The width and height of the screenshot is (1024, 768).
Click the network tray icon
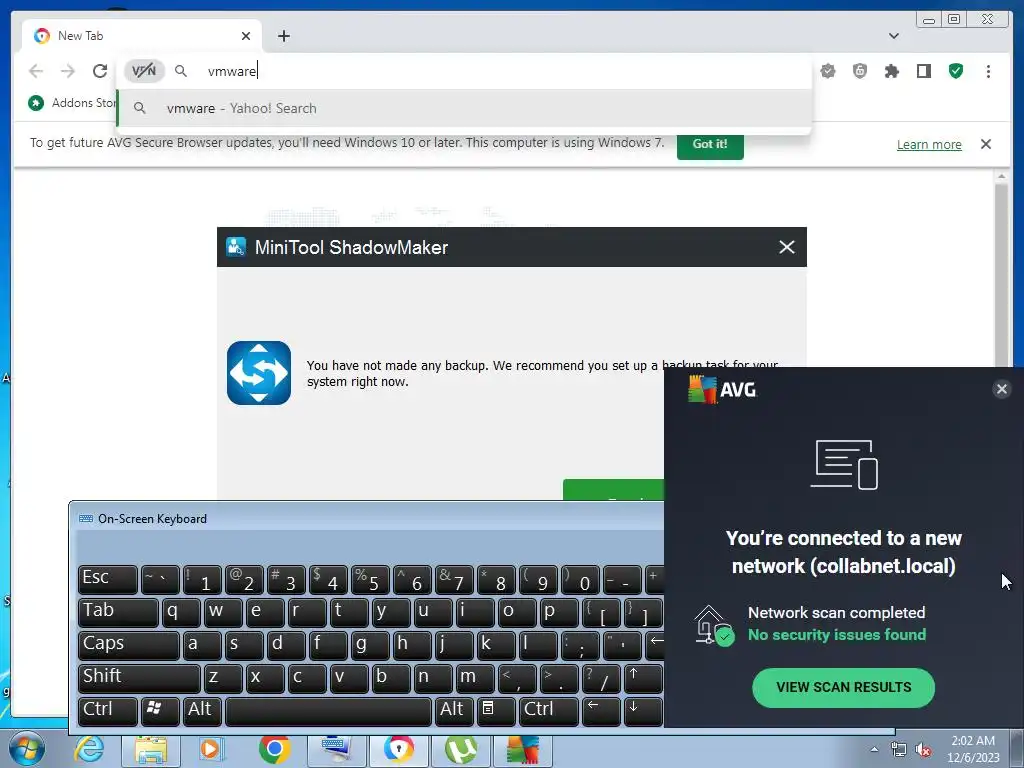coord(899,750)
